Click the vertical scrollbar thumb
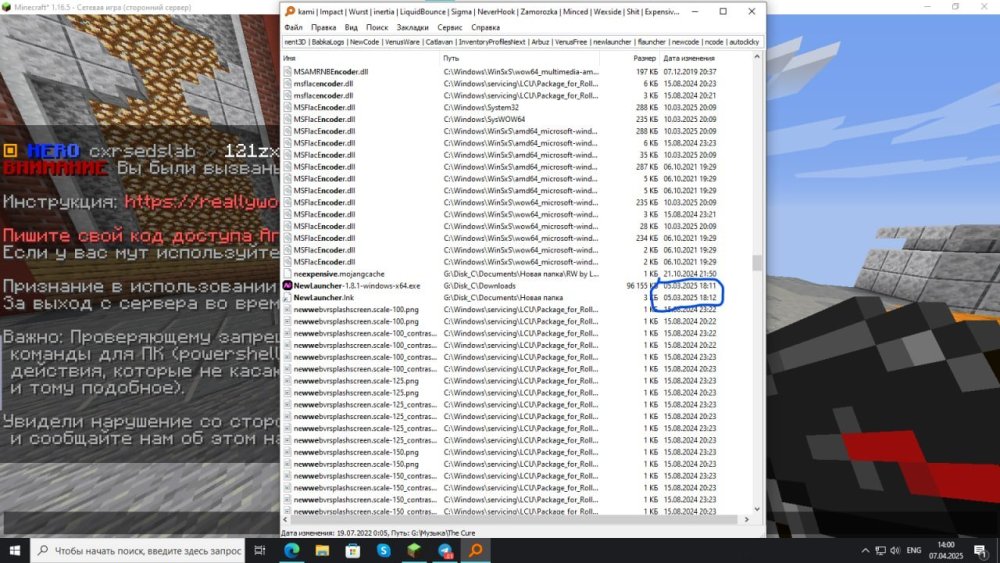1000x563 pixels. [757, 263]
